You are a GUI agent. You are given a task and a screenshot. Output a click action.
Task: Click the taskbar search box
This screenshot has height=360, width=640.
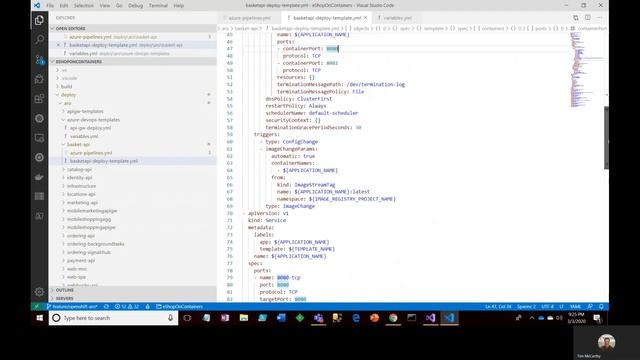click(113, 318)
